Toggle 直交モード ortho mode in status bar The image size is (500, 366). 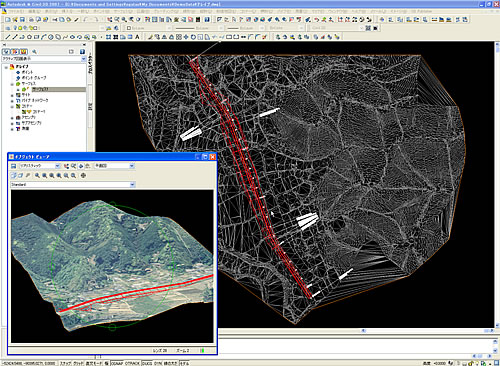pyautogui.click(x=94, y=363)
